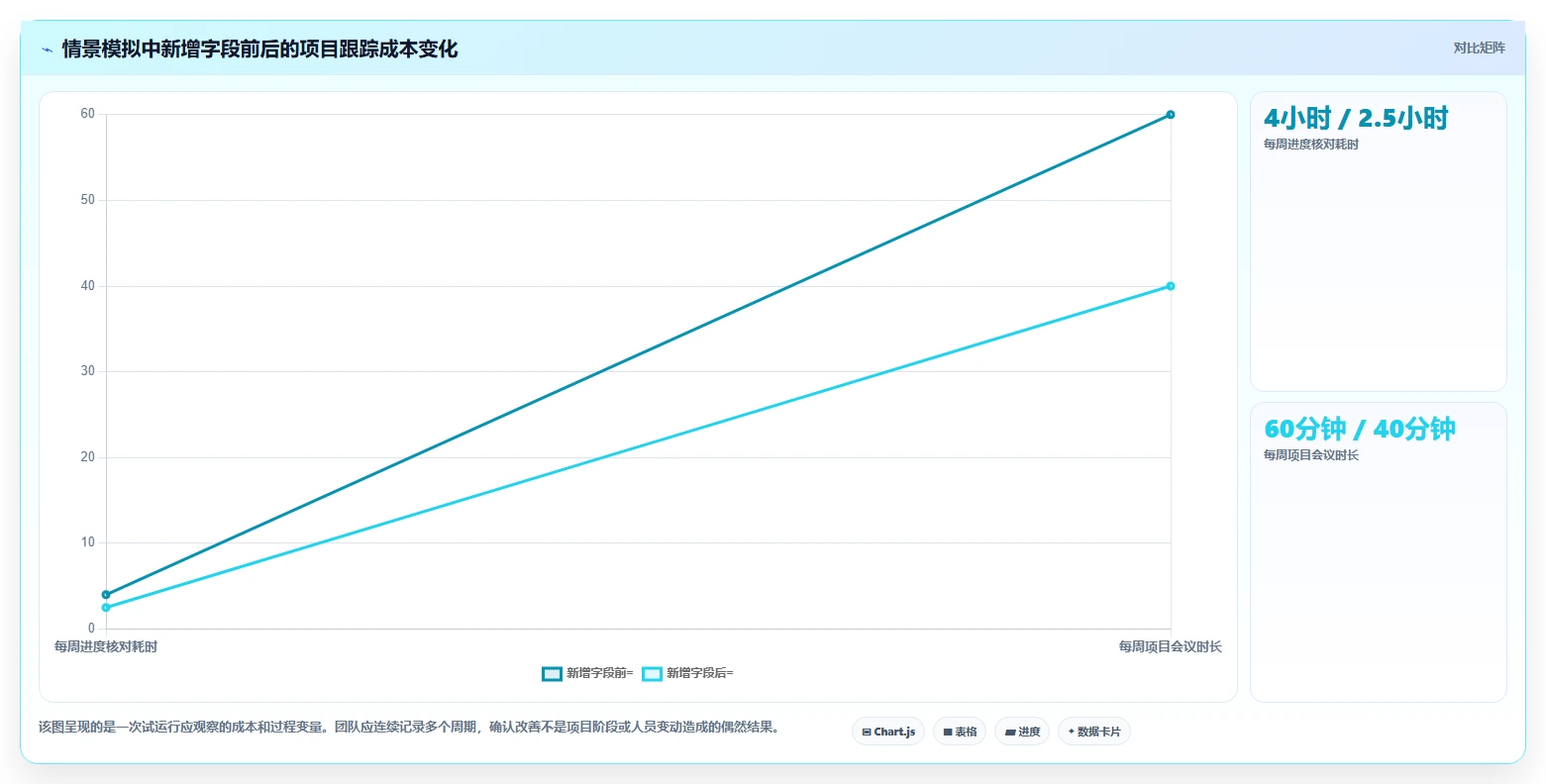Select the 表格 tag
1546x784 pixels.
960,732
